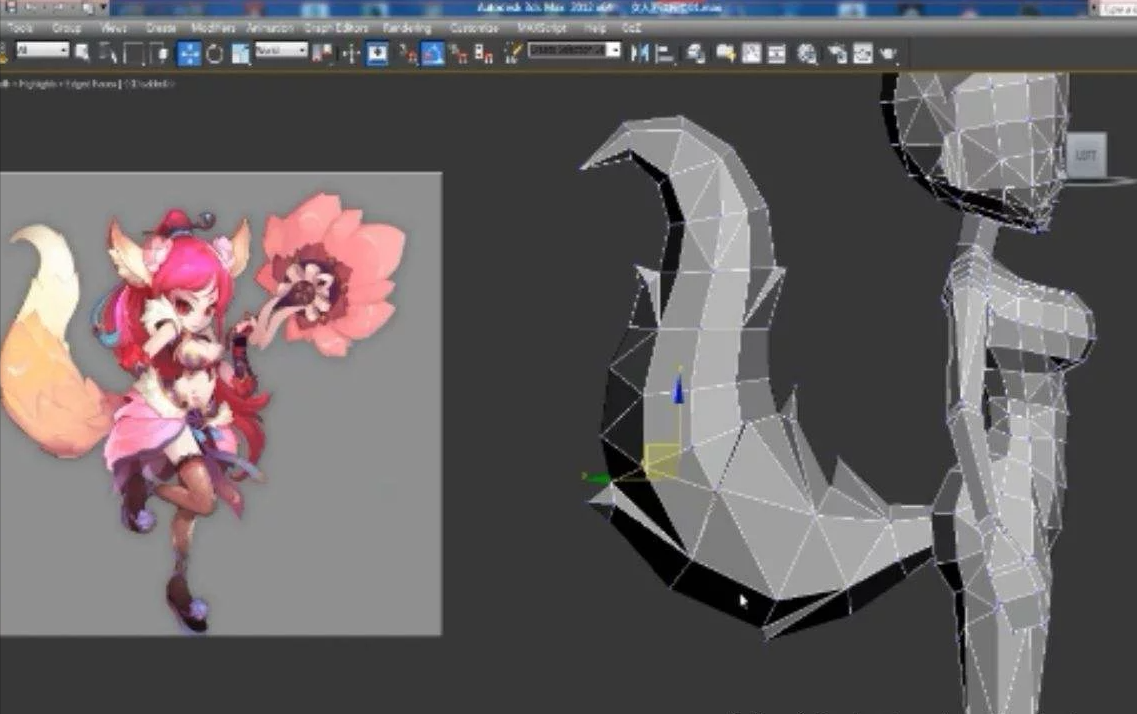Viewport: 1137px width, 714px height.
Task: Expand the reference coordinate system dropdown
Action: [281, 50]
